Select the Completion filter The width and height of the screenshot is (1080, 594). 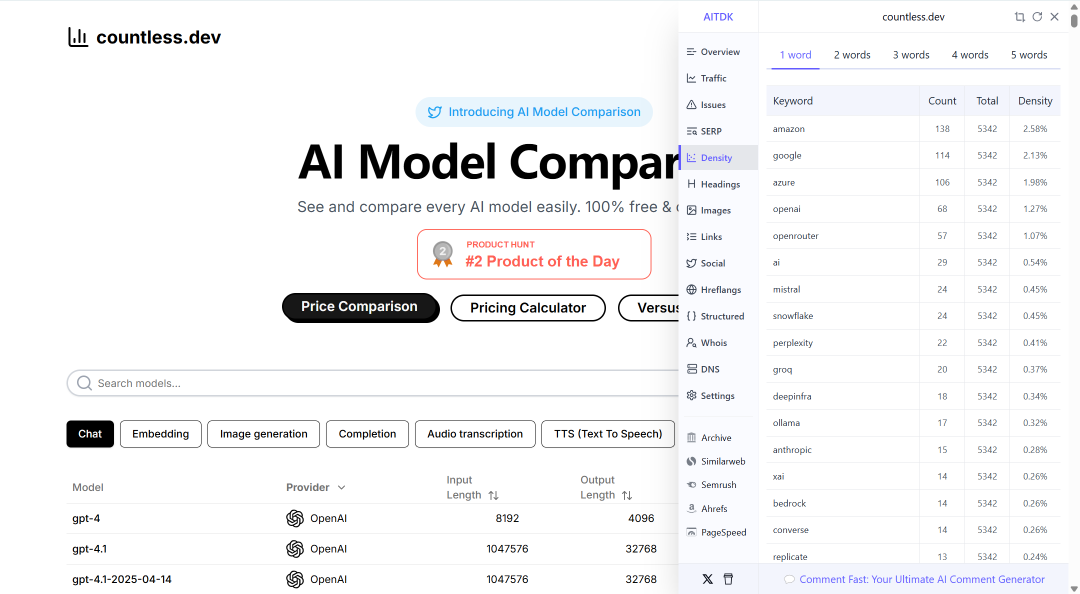367,434
